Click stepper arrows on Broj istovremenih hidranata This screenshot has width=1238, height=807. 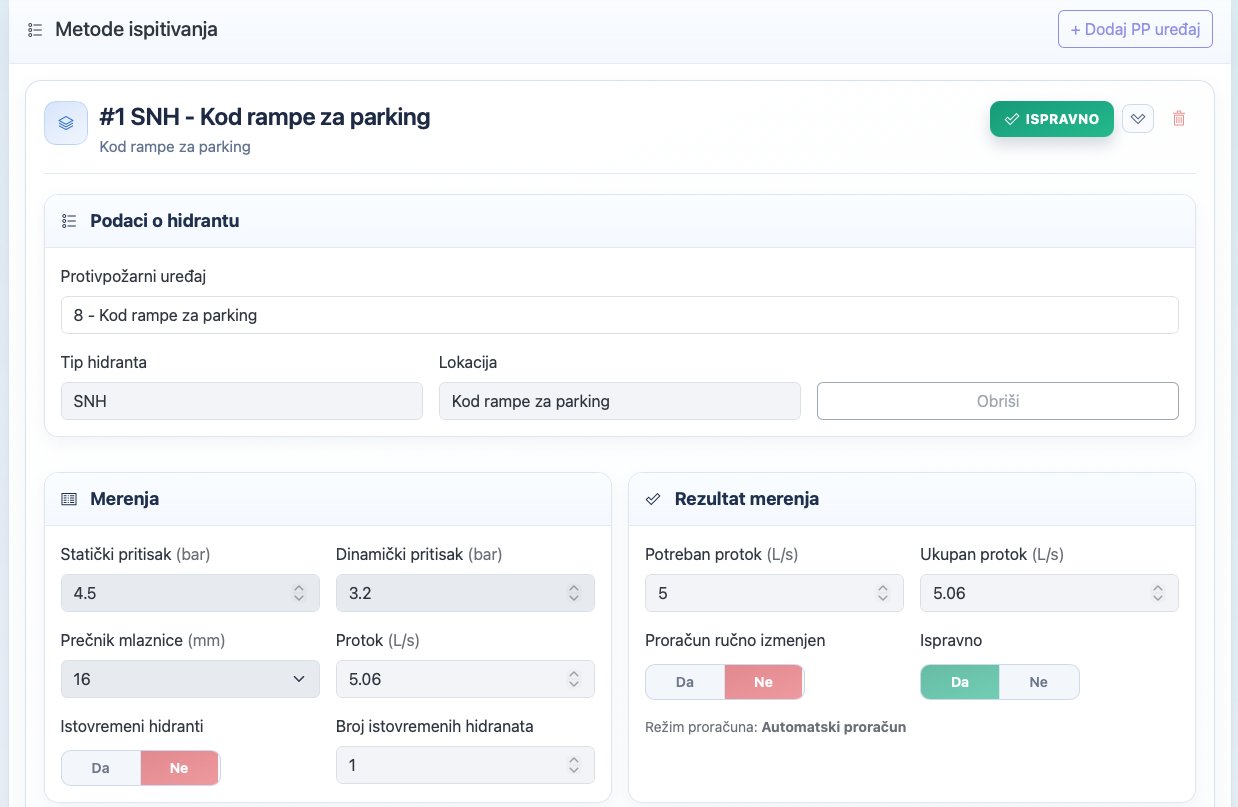573,765
